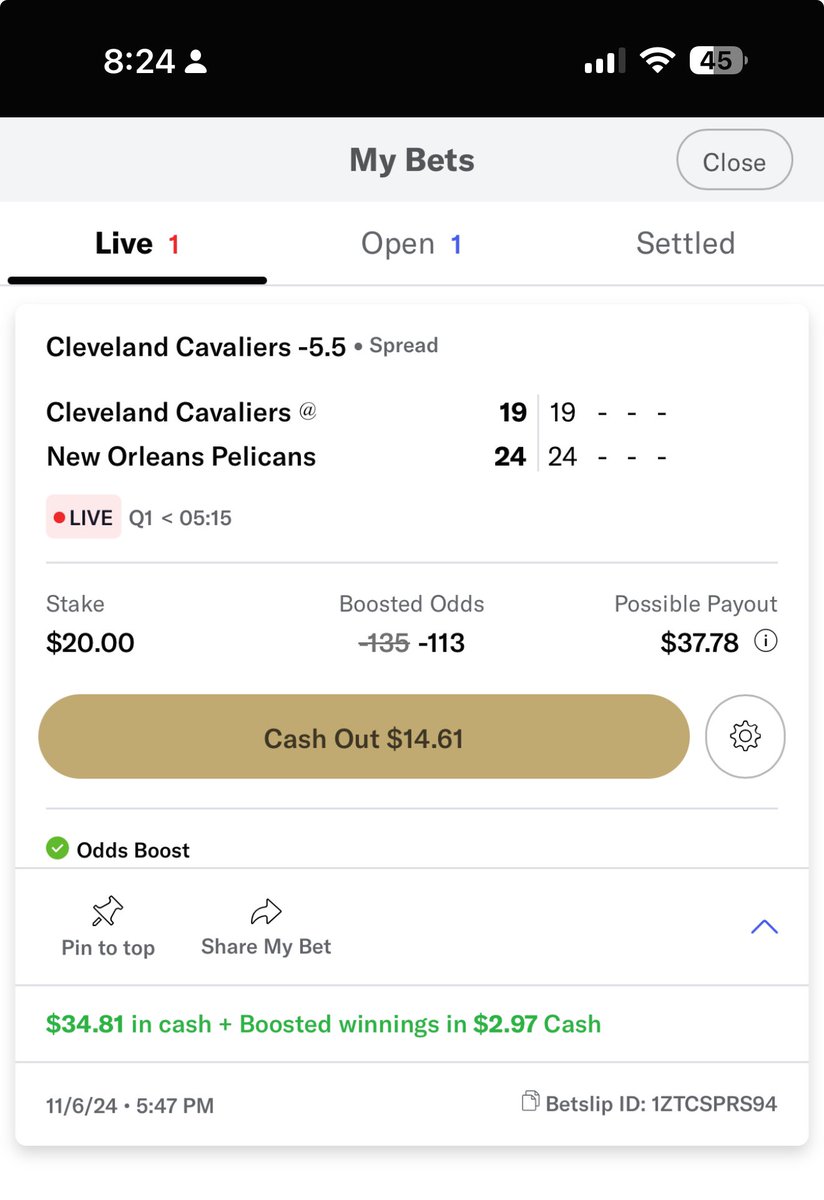The image size is (824, 1200).
Task: Switch to the Settled bets tab
Action: click(686, 243)
